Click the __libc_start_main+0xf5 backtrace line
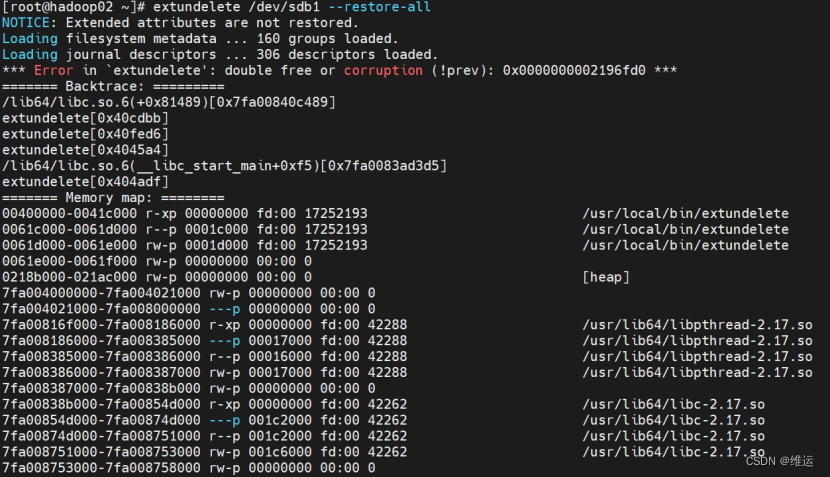This screenshot has width=830, height=477. pyautogui.click(x=224, y=166)
